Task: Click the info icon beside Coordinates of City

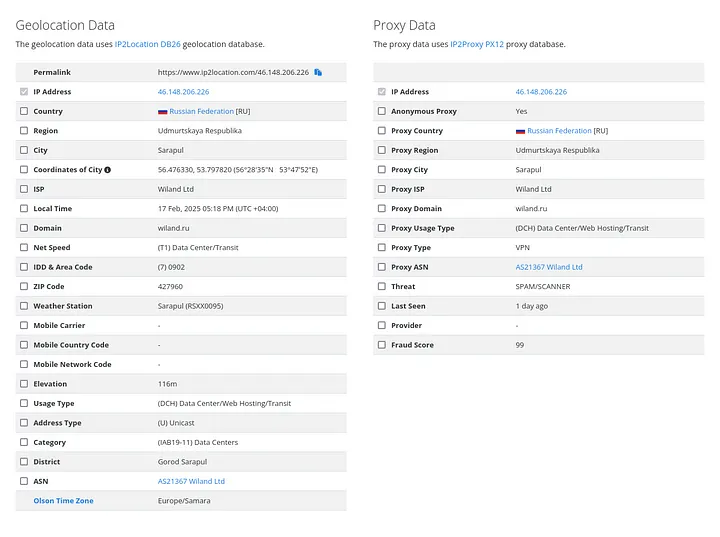Action: 108,170
